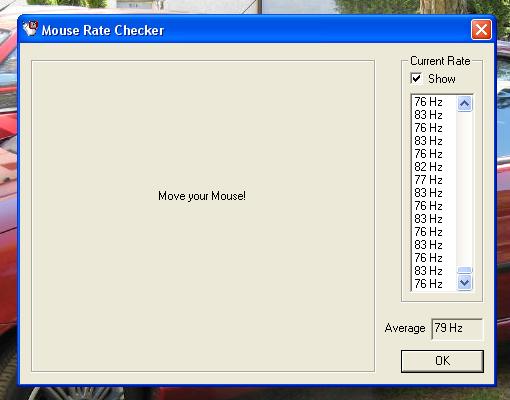Screen dimensions: 510x400
Task: Click the OK button
Action: (x=442, y=361)
